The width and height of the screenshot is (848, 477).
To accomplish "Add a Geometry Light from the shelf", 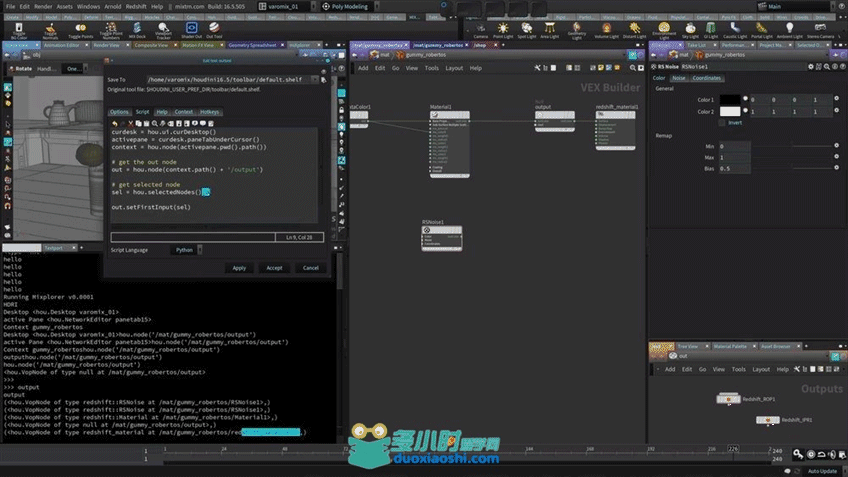I will coord(577,31).
